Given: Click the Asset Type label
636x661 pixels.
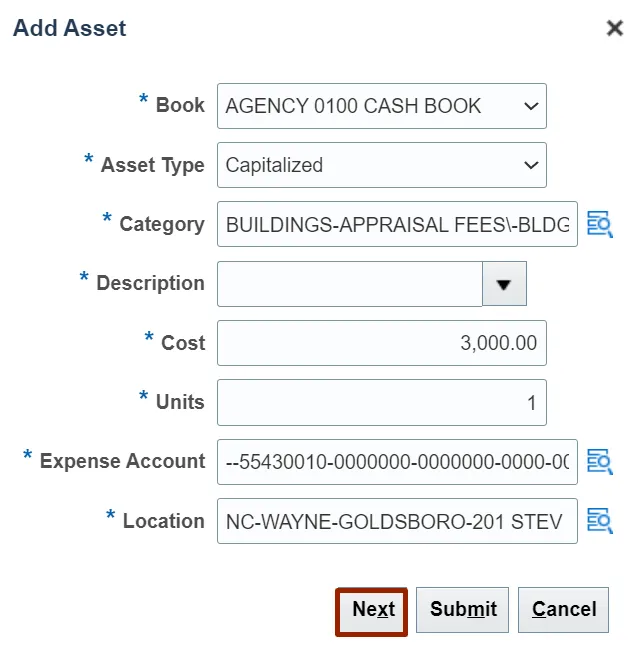Looking at the screenshot, I should click(x=152, y=165).
